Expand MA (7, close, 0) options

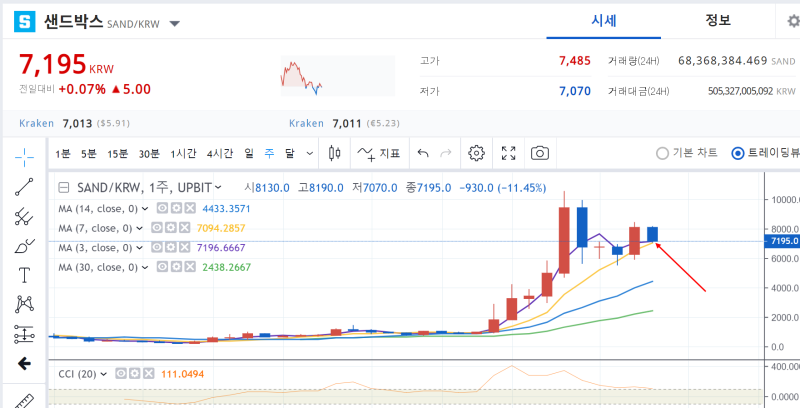[x=140, y=228]
